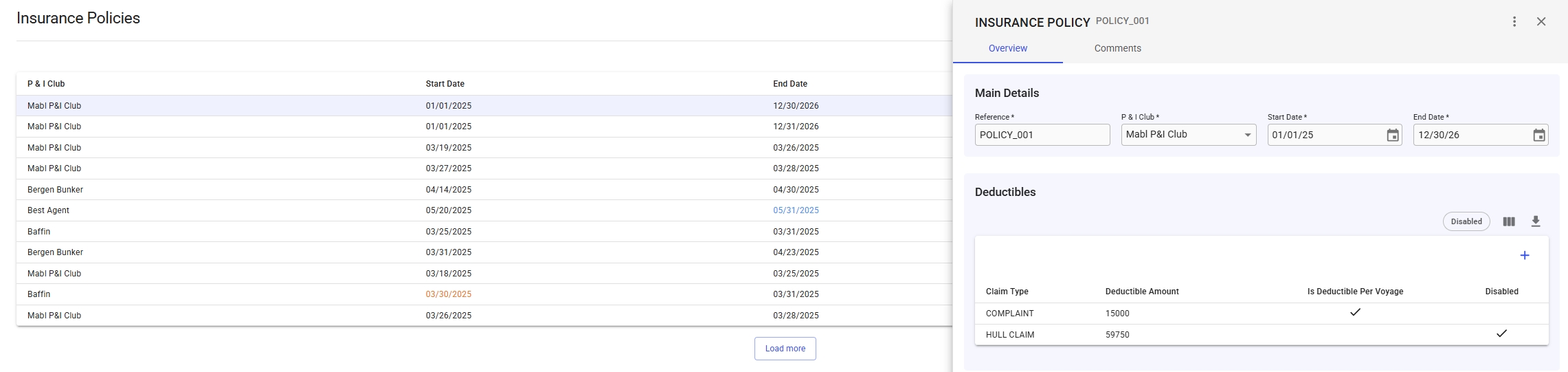Open the 05/31/2025 end date link
Screen dimensions: 1568x372
pos(796,210)
